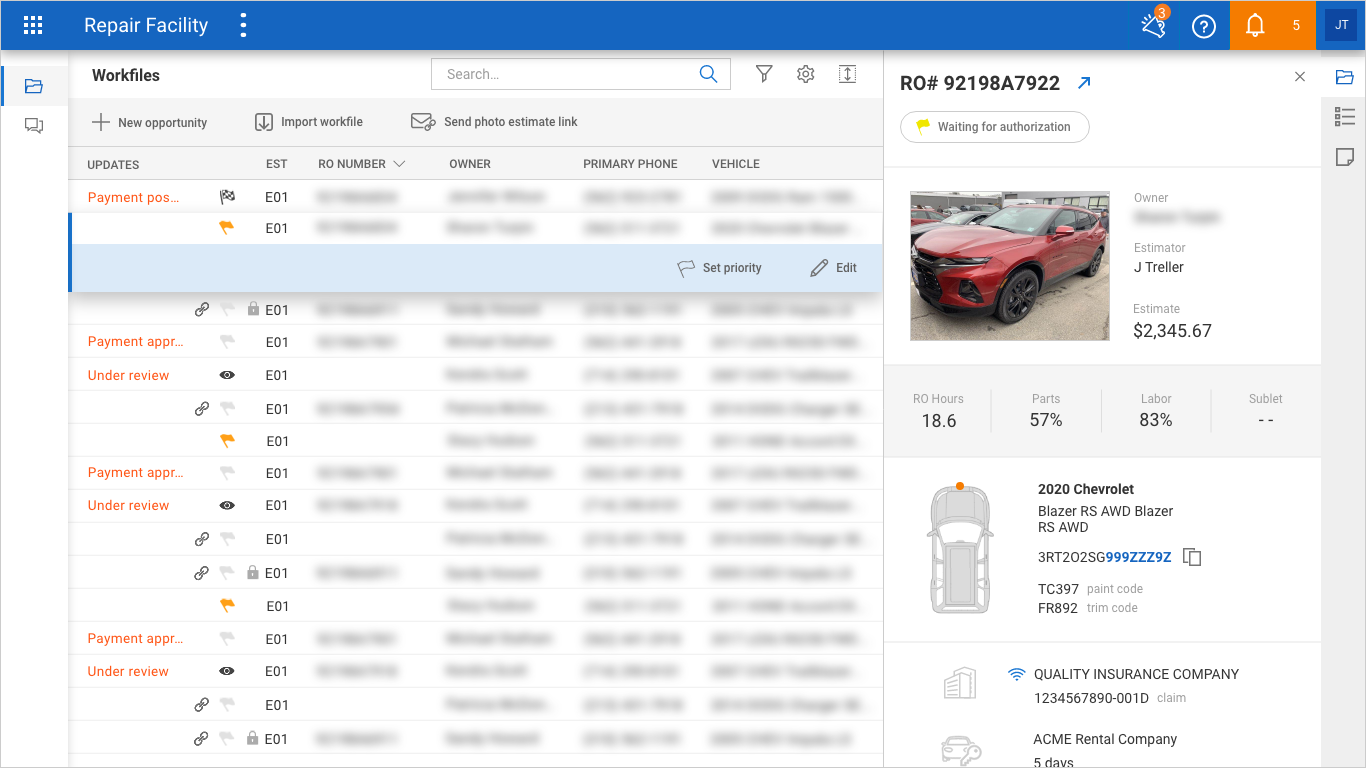Sort by the EST column header
This screenshot has height=768, width=1366.
click(x=276, y=164)
